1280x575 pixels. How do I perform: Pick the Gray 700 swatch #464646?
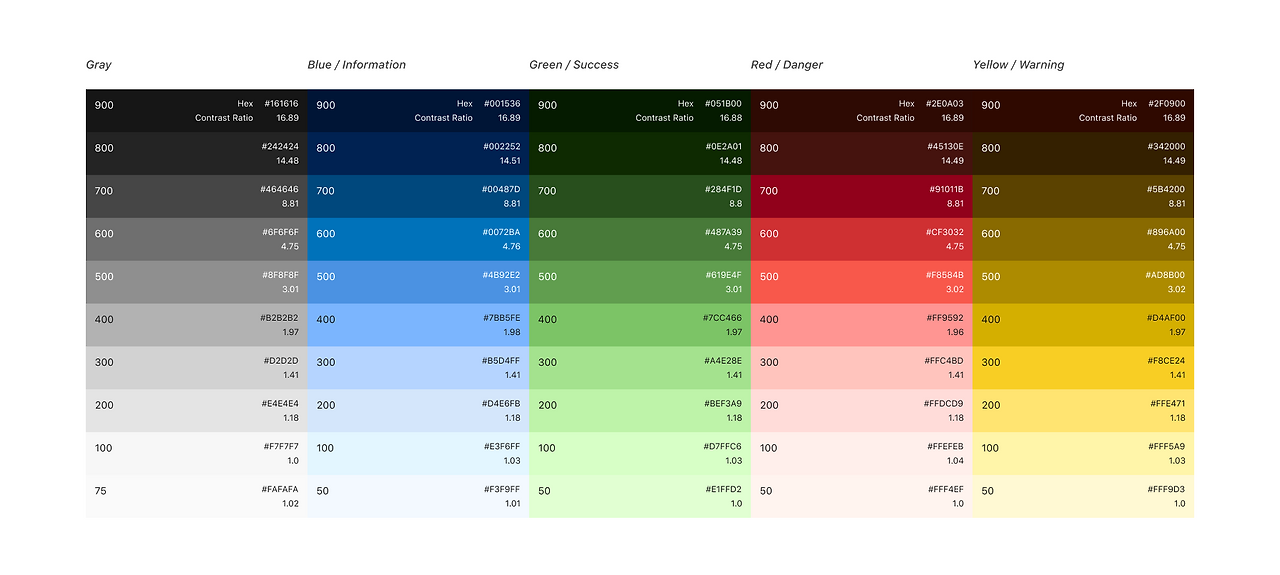(197, 197)
